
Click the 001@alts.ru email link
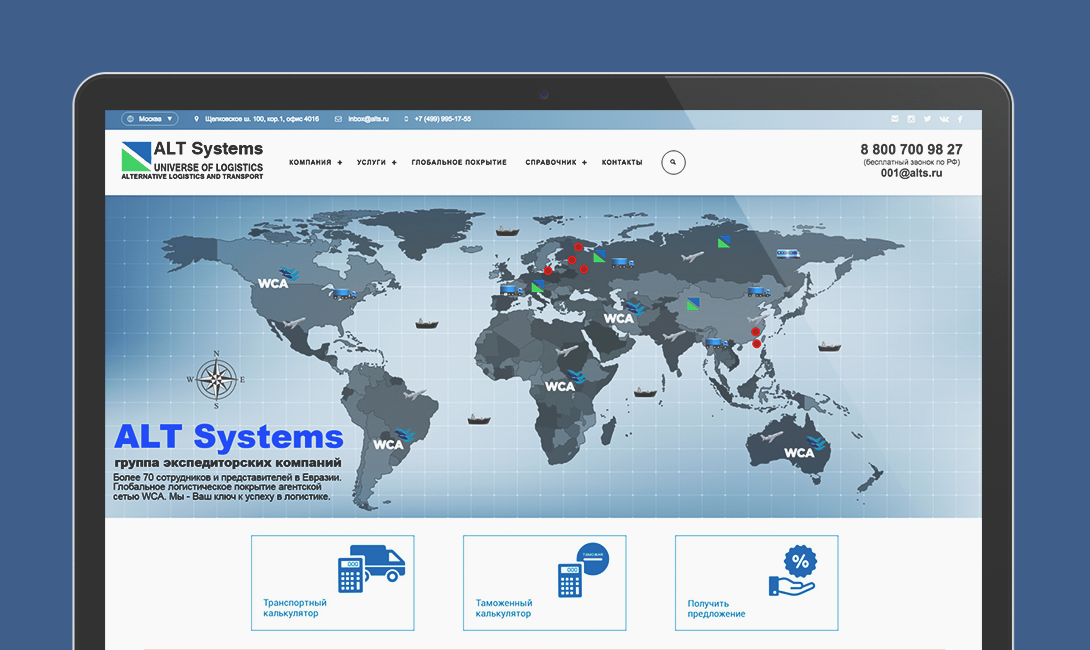911,173
